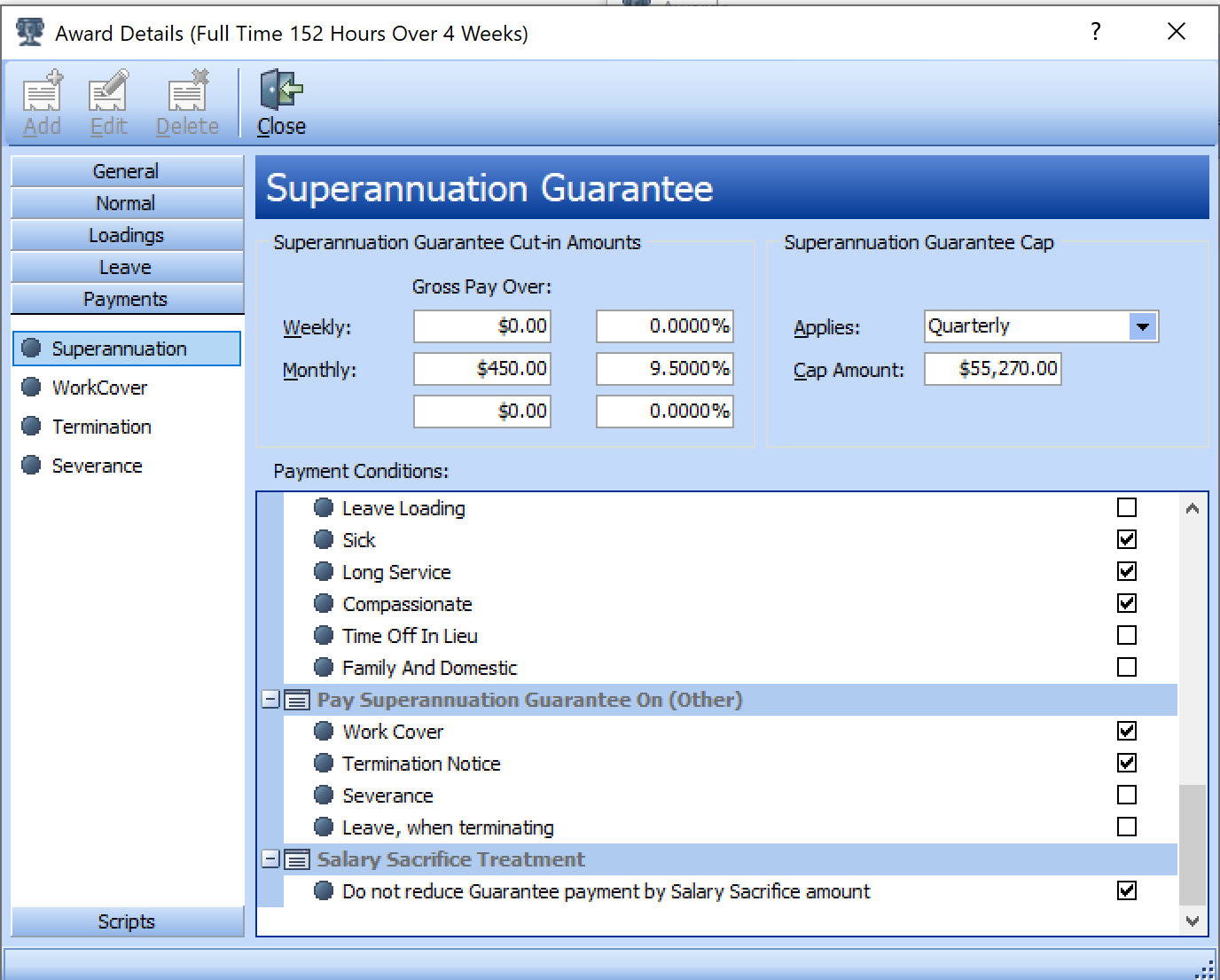Click the scroll up arrow in Payment Conditions
The width and height of the screenshot is (1220, 980).
1193,508
